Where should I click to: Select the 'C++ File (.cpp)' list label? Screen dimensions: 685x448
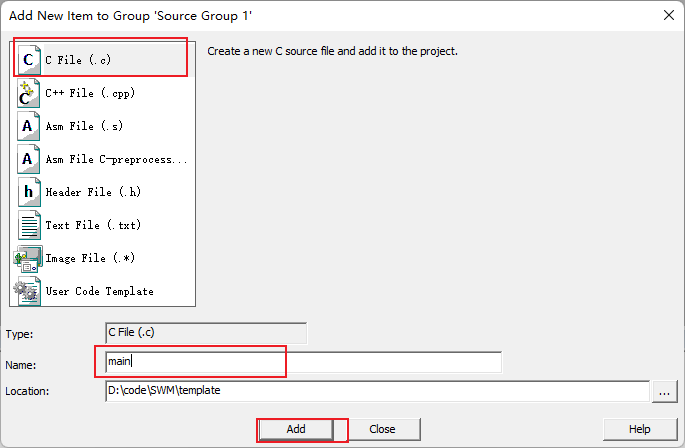pyautogui.click(x=90, y=93)
